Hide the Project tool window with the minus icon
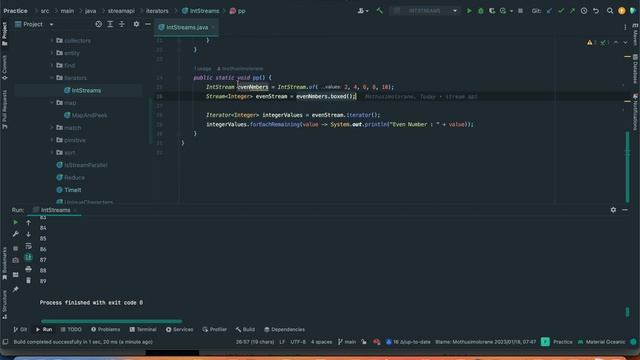The height and width of the screenshot is (360, 640). pos(148,24)
